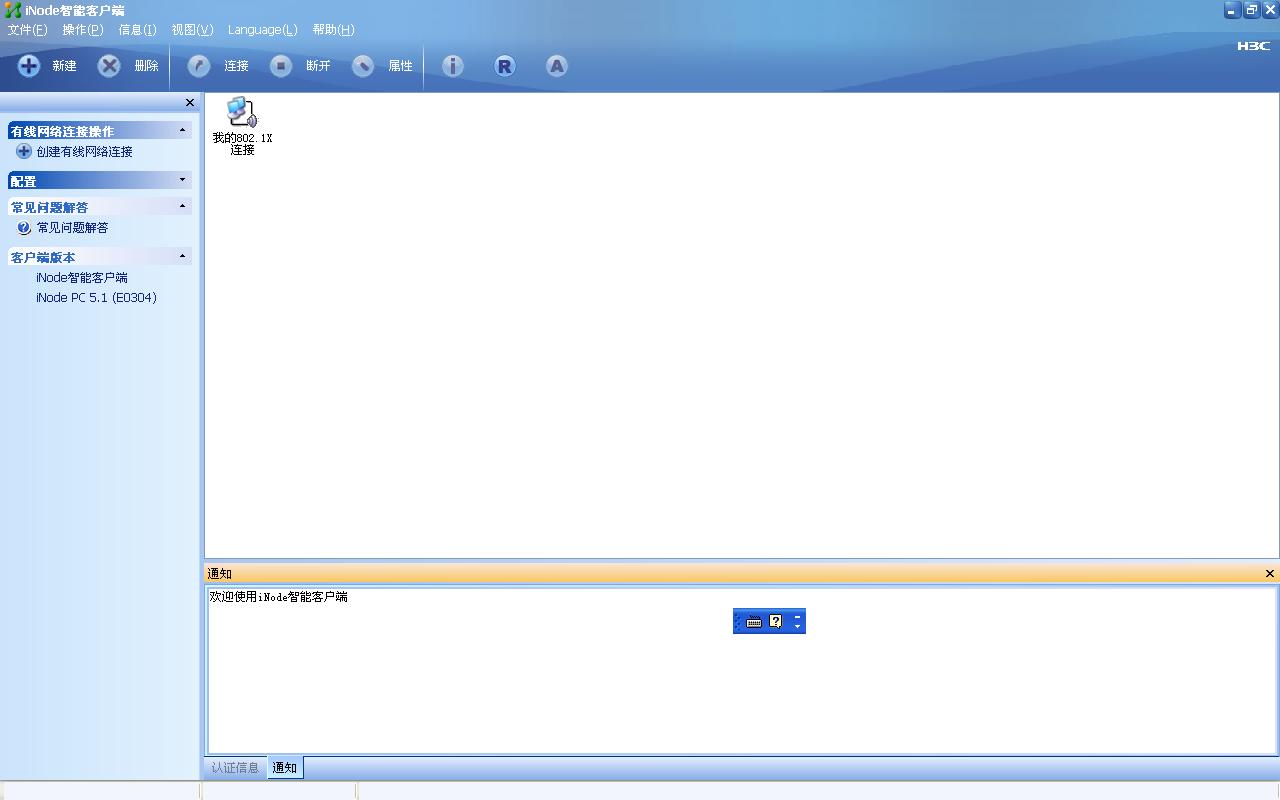The height and width of the screenshot is (800, 1280).
Task: Click the round "R" toolbar icon
Action: pyautogui.click(x=504, y=66)
